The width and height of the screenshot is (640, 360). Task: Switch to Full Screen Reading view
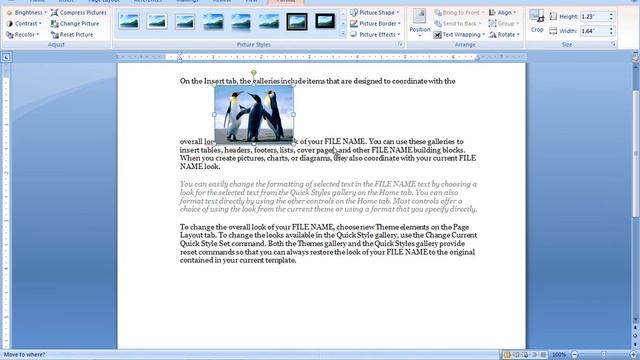pos(516,355)
